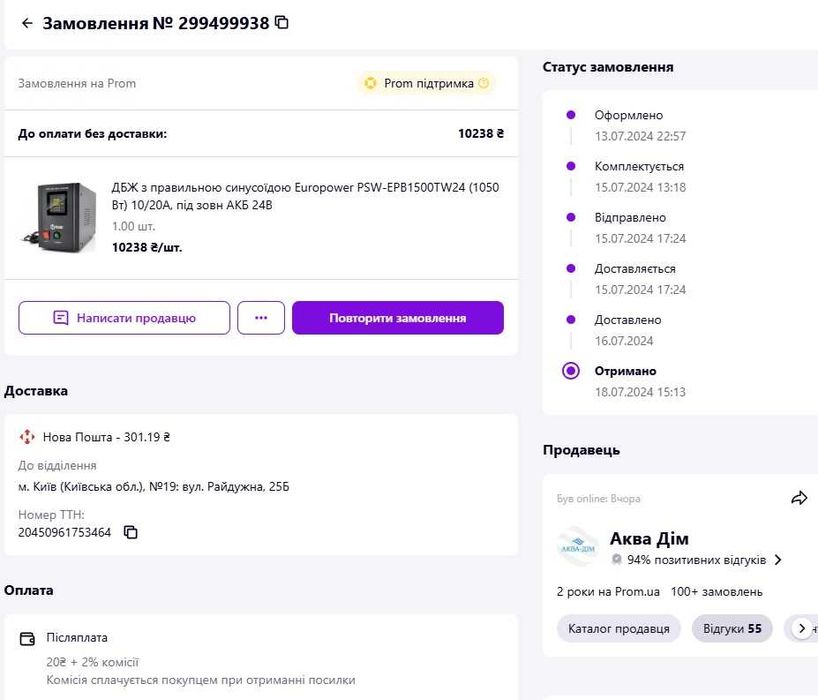
Task: Click Повторити замовлення button
Action: point(398,318)
